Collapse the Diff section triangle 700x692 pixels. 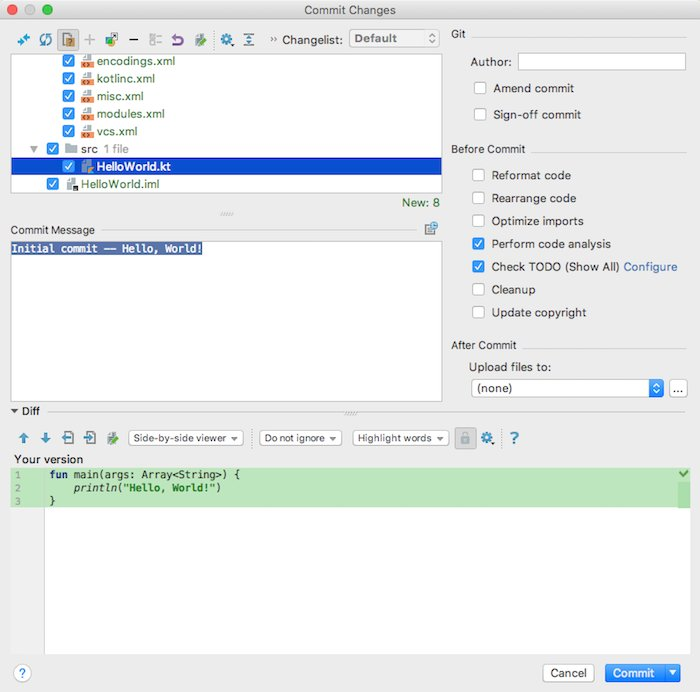click(14, 411)
